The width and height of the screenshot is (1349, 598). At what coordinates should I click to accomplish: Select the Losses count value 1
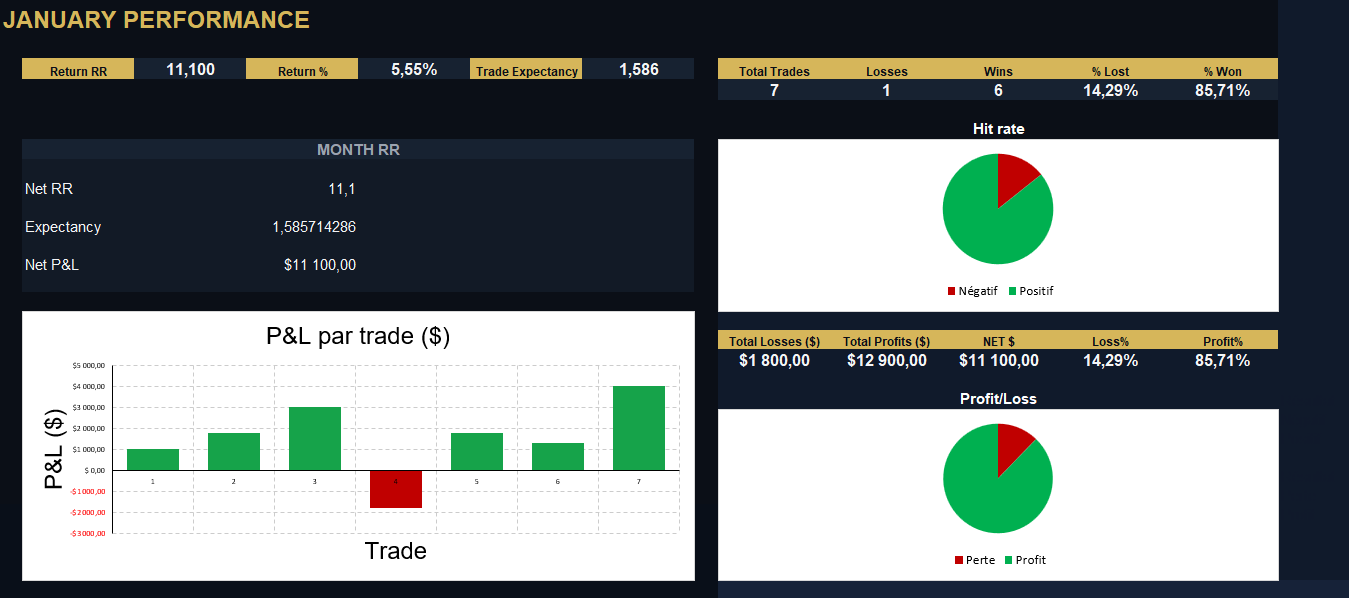(886, 90)
